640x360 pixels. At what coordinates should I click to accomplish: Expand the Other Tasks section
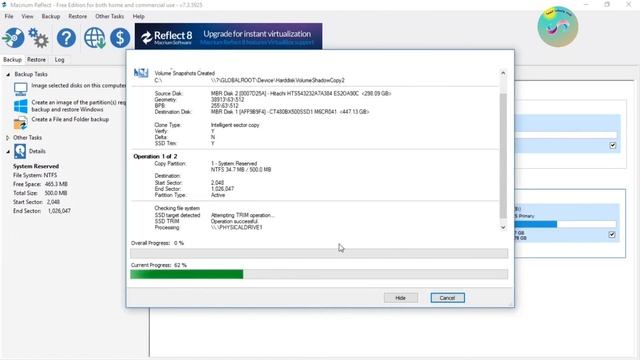pyautogui.click(x=8, y=138)
